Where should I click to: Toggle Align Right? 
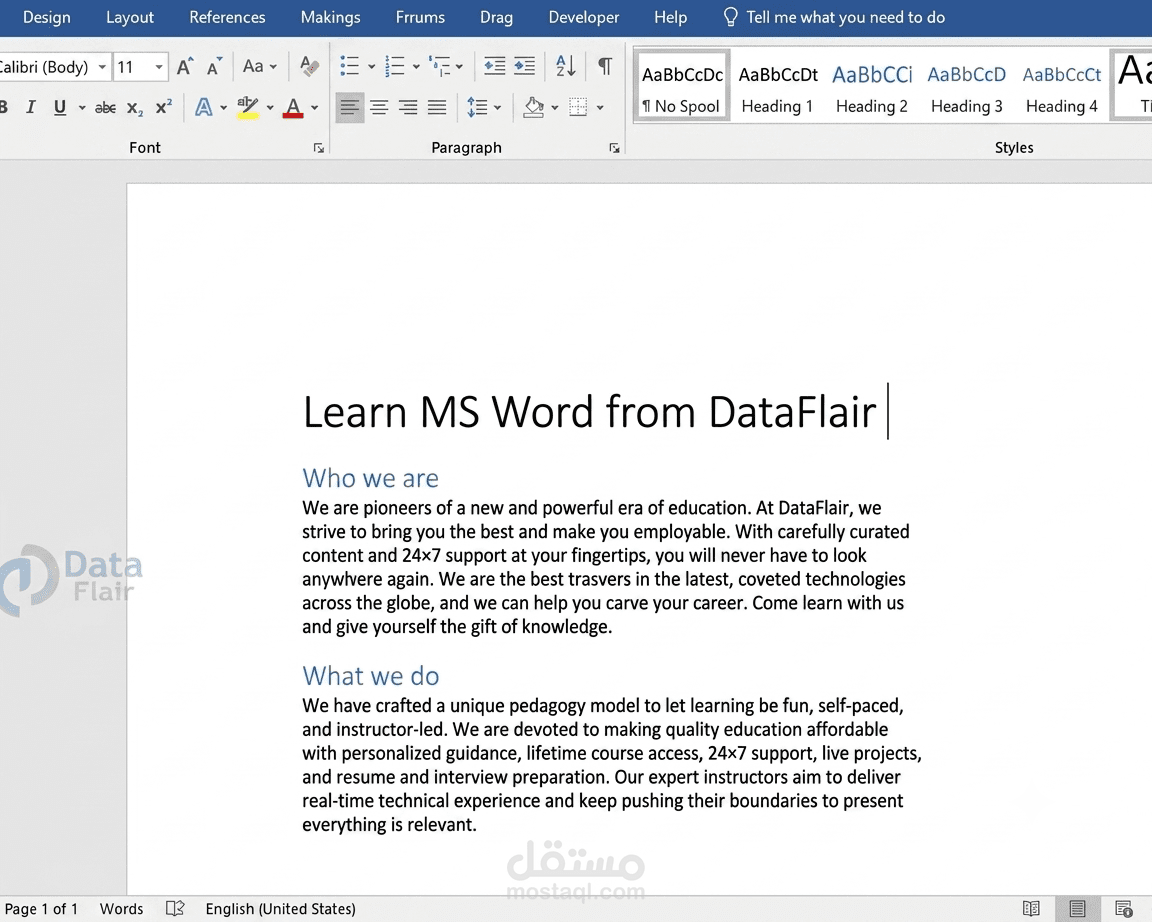click(408, 108)
